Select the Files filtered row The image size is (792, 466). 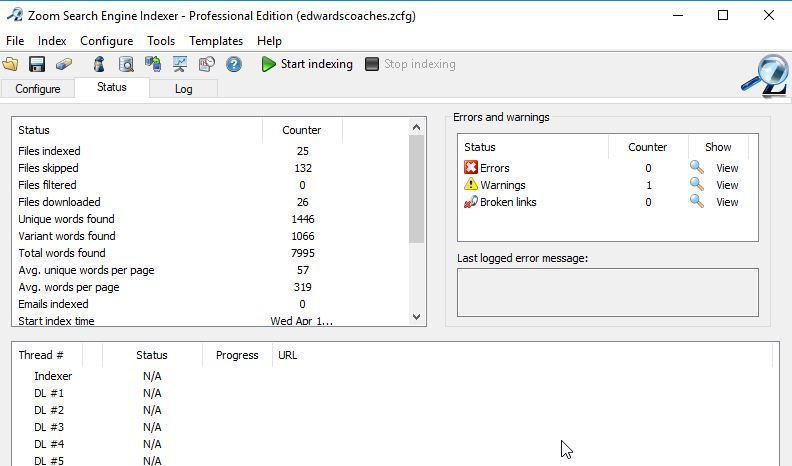coord(212,185)
